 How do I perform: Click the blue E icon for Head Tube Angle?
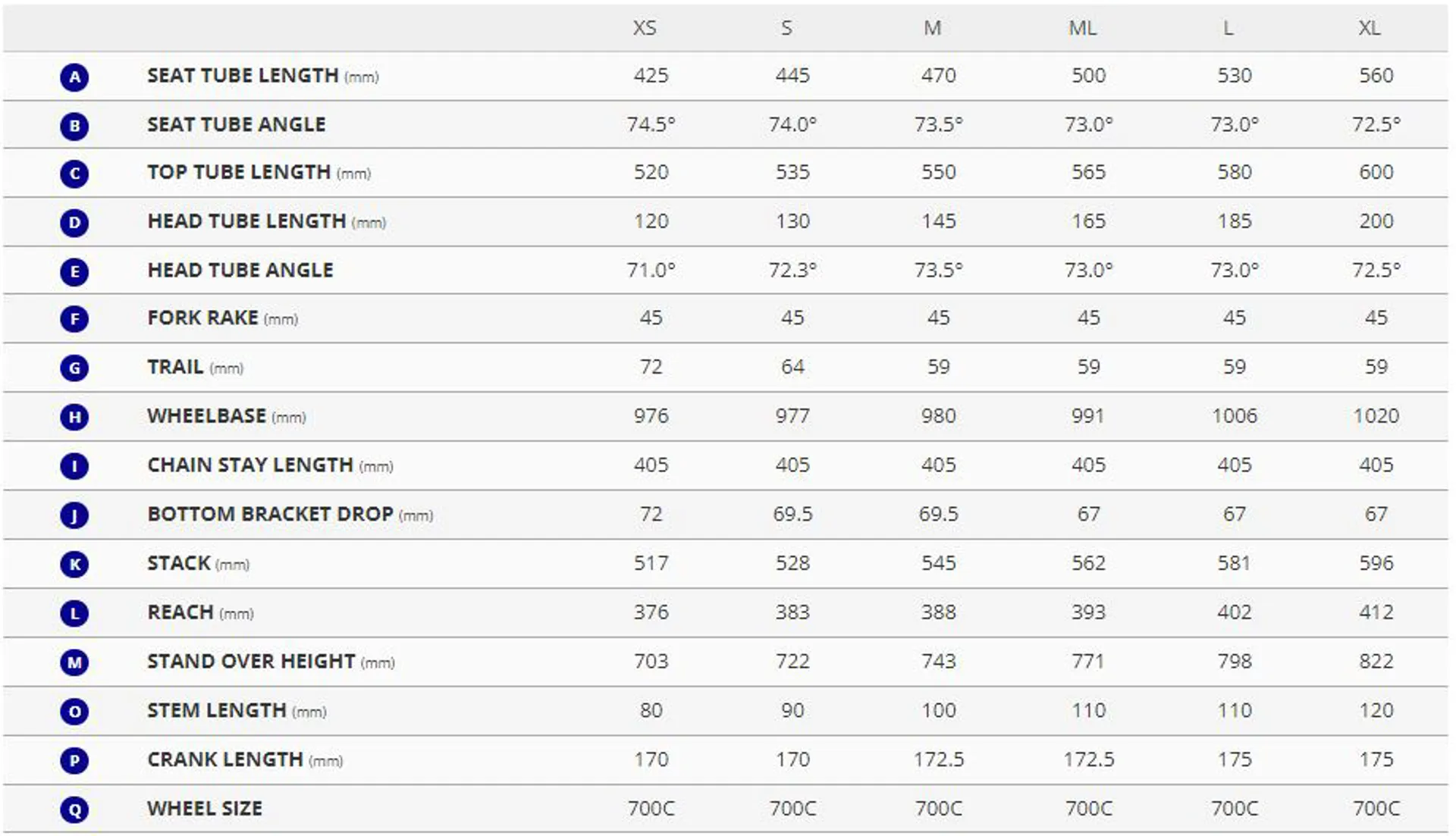(x=74, y=271)
